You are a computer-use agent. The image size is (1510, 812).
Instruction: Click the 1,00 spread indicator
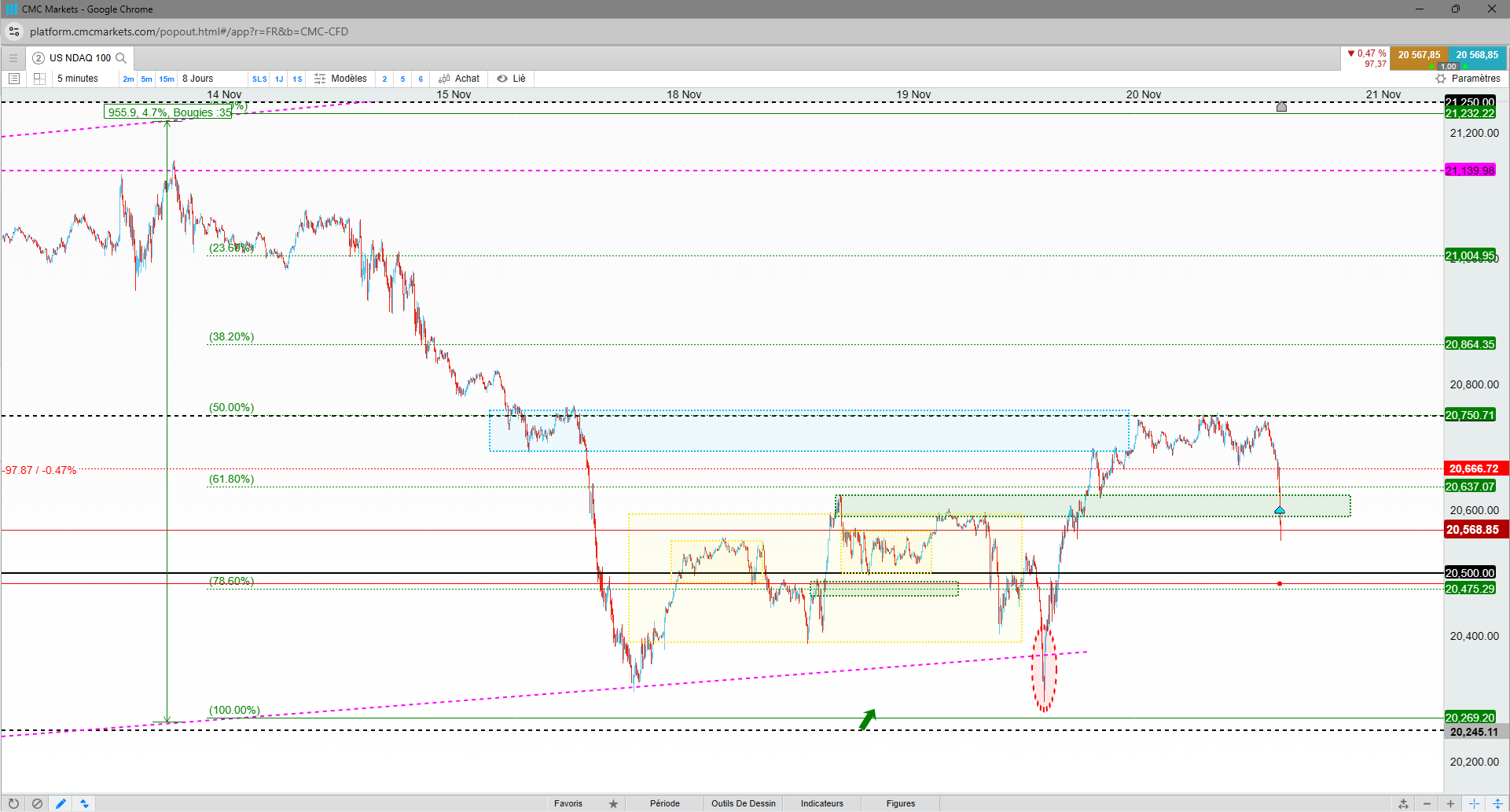1449,67
